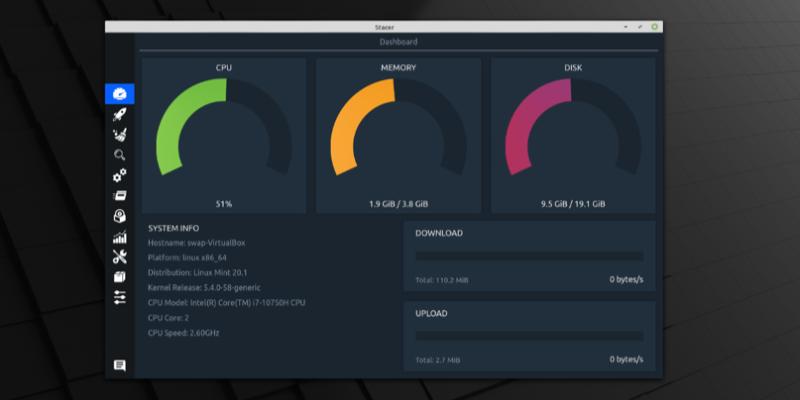Open the Processes window icon
The width and height of the screenshot is (800, 400).
coord(119,196)
